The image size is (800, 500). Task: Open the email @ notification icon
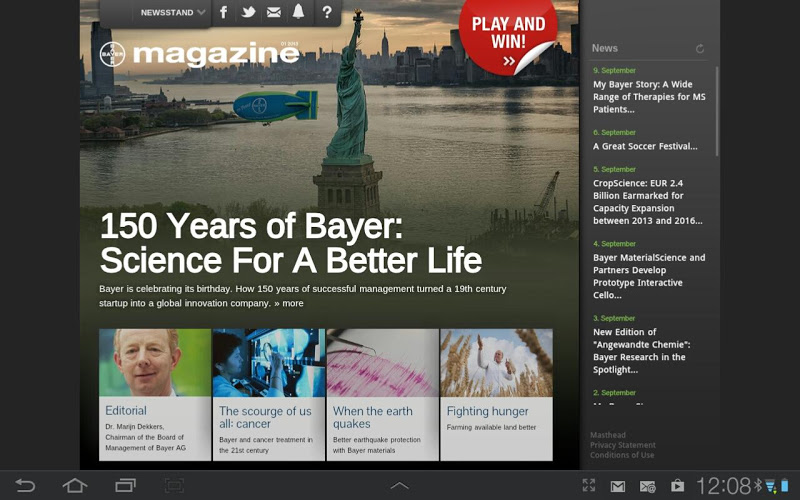click(648, 487)
